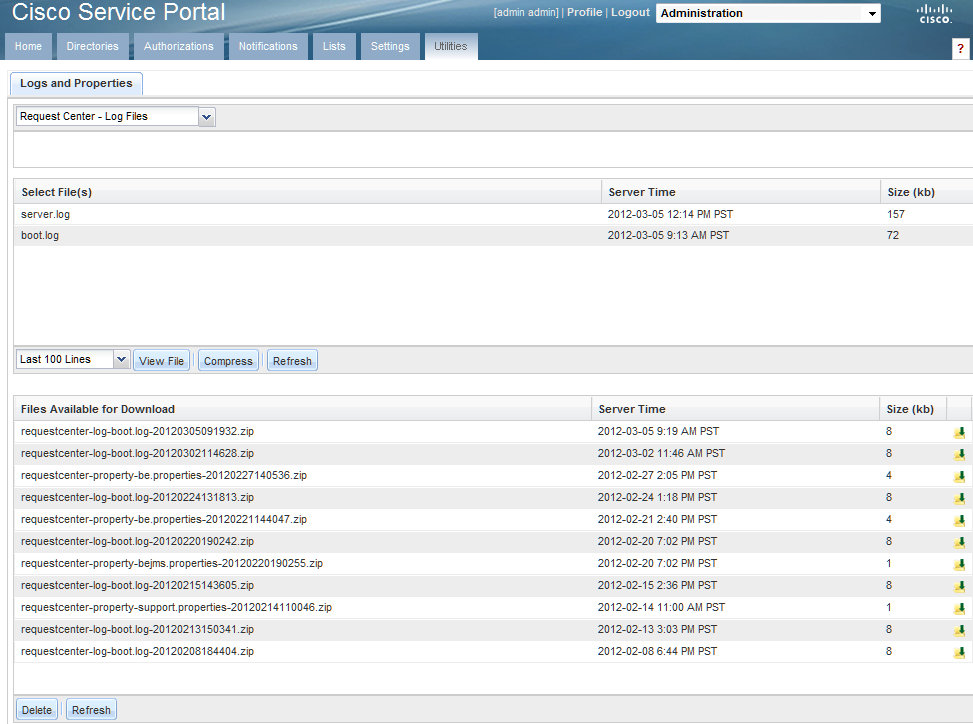Click the Cisco Service Portal title
Viewport: 973px width, 724px height.
119,12
